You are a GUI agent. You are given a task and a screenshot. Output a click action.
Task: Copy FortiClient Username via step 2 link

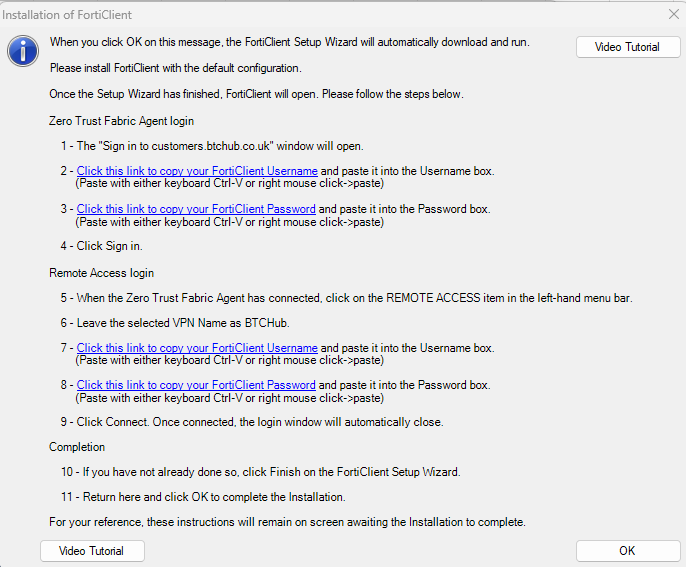[x=197, y=171]
